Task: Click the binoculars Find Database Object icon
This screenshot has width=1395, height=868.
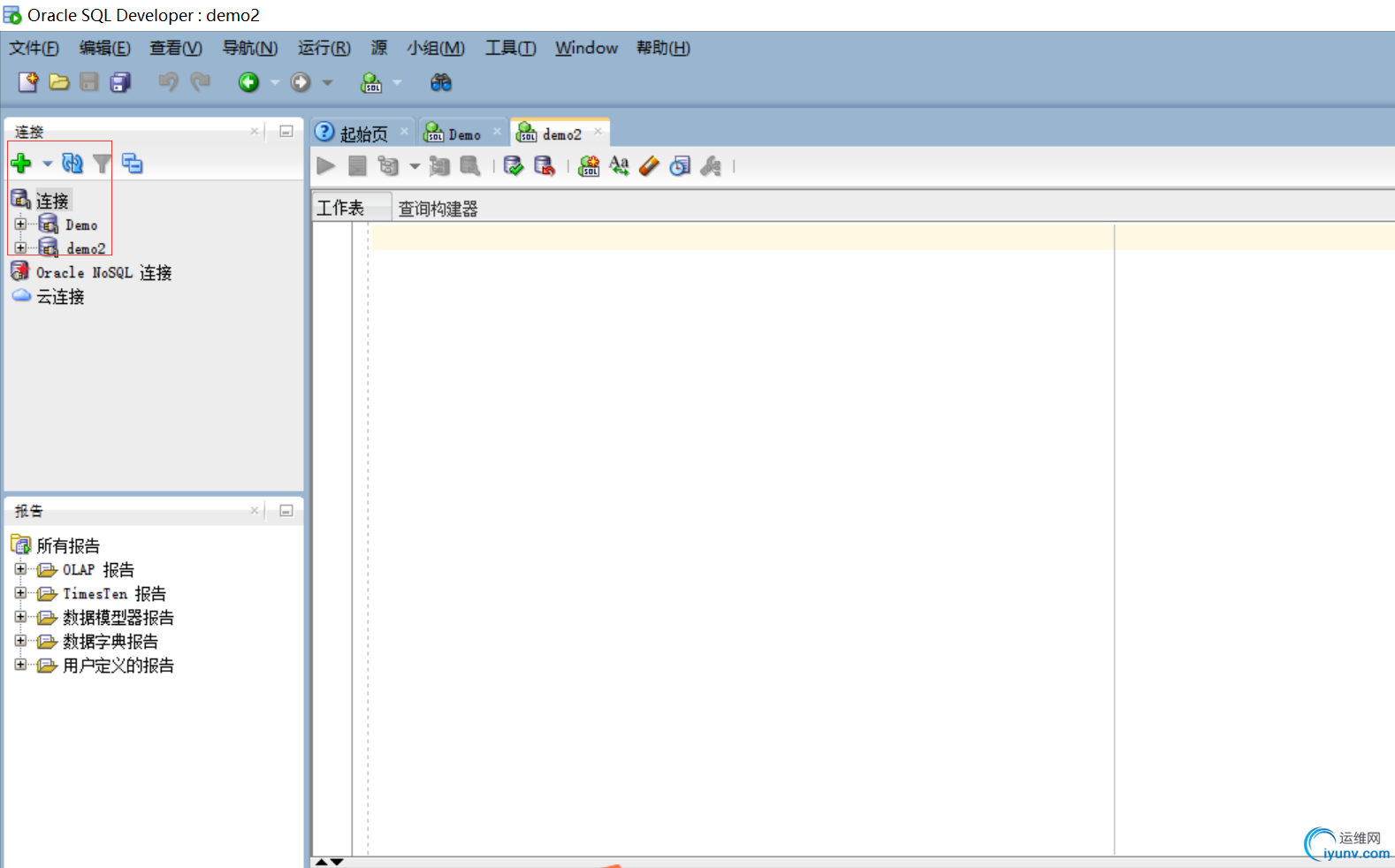Action: point(440,82)
